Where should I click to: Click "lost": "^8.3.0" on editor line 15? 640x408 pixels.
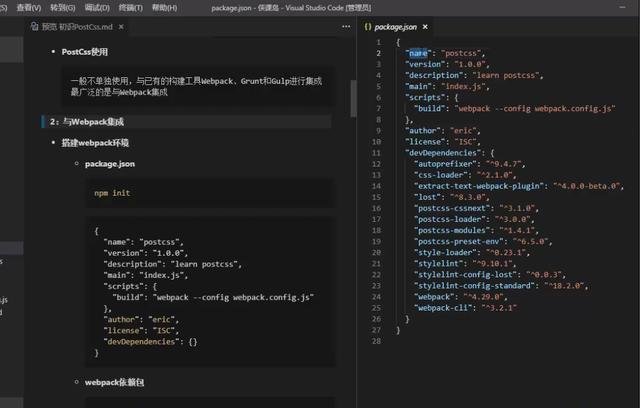[451, 197]
